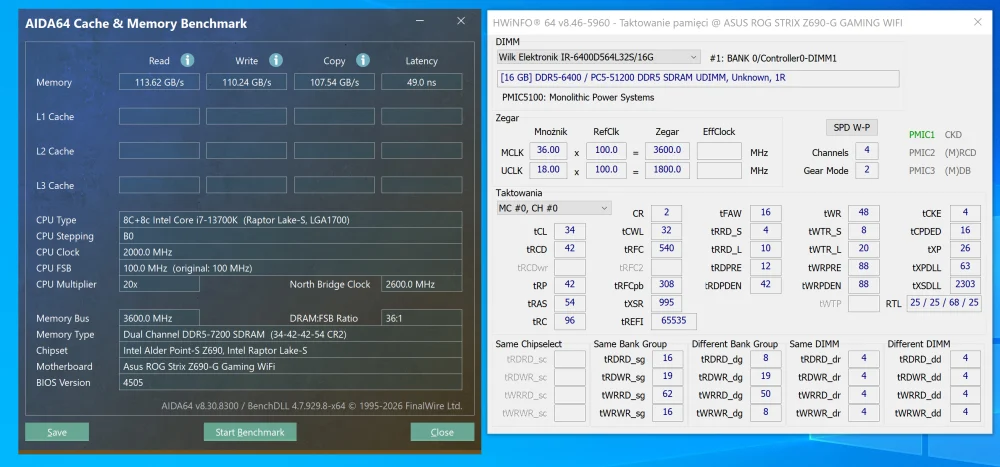Click the CKD label
Image resolution: width=1000 pixels, height=467 pixels.
coord(953,135)
